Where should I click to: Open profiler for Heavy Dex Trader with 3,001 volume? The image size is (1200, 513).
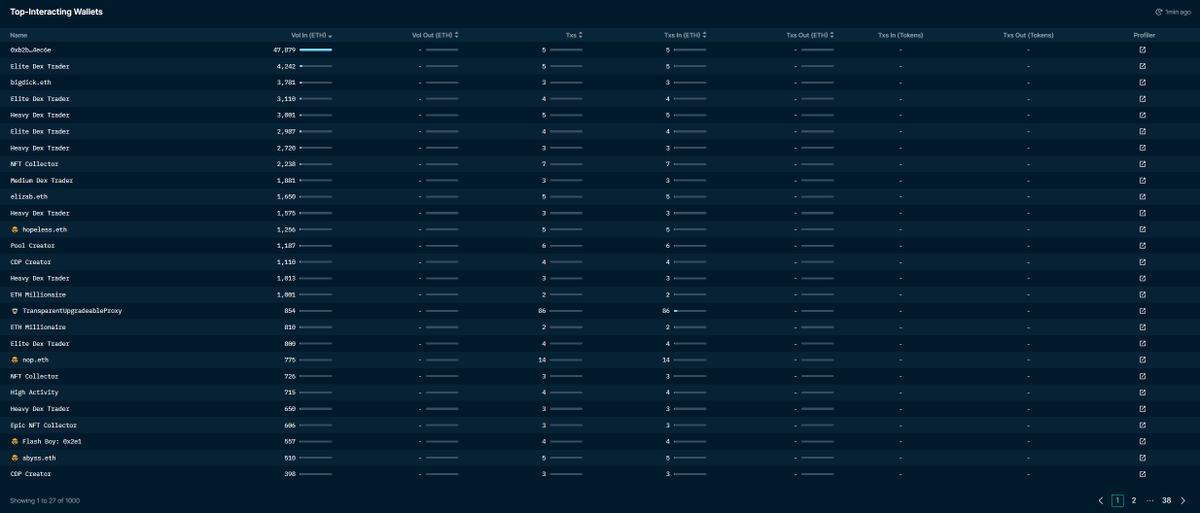(1143, 115)
